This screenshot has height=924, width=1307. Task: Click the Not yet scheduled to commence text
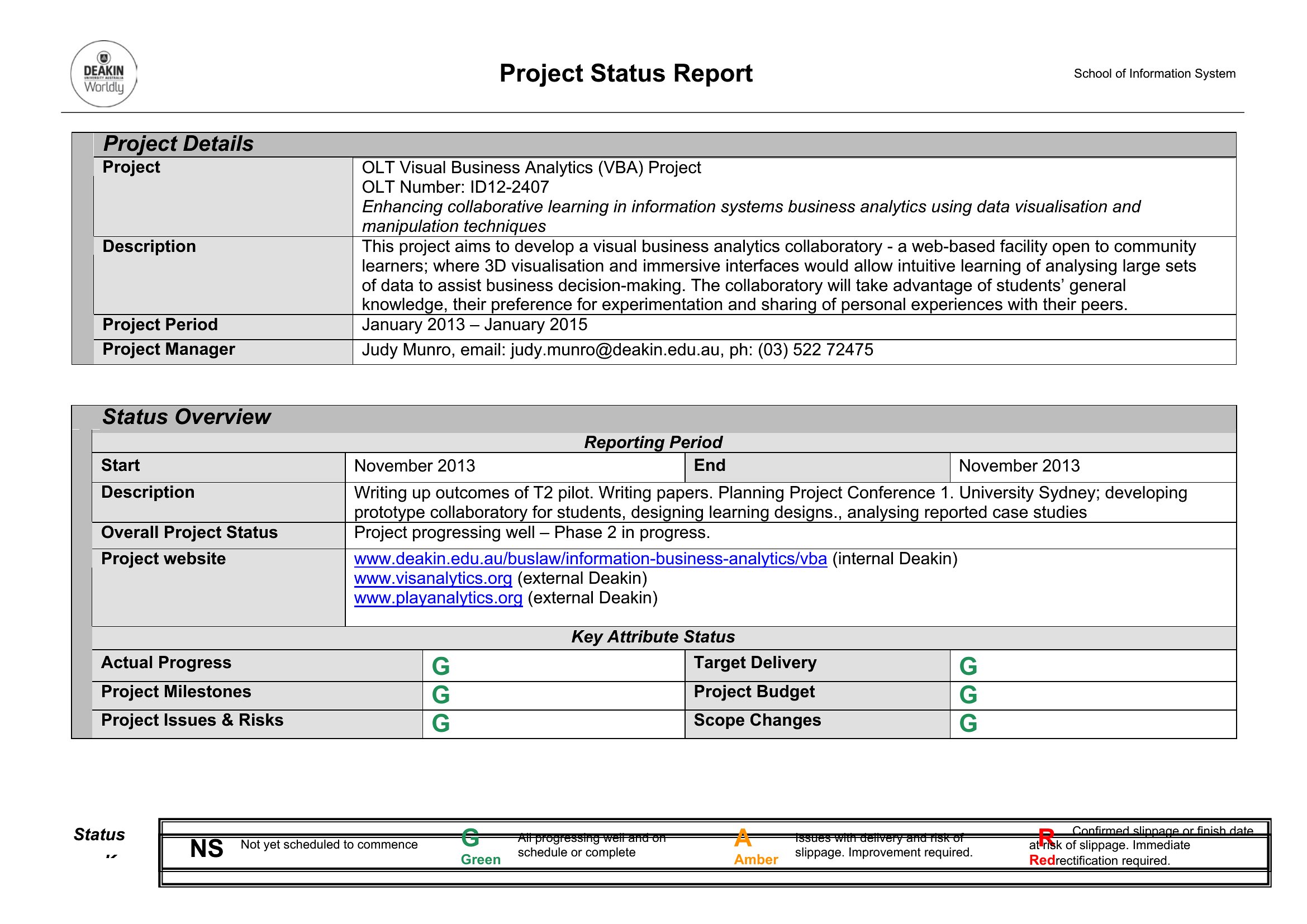click(x=329, y=844)
